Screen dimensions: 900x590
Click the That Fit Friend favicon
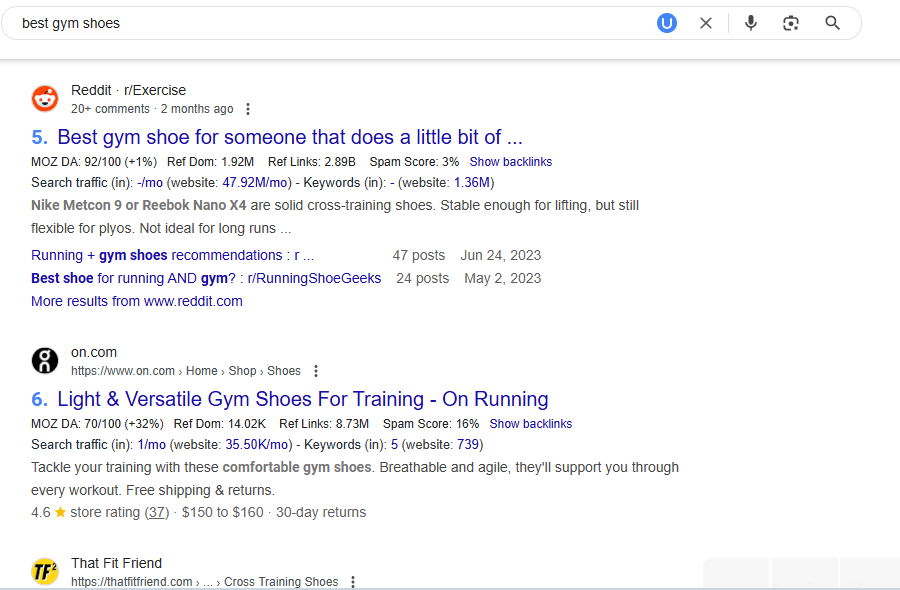(x=45, y=572)
